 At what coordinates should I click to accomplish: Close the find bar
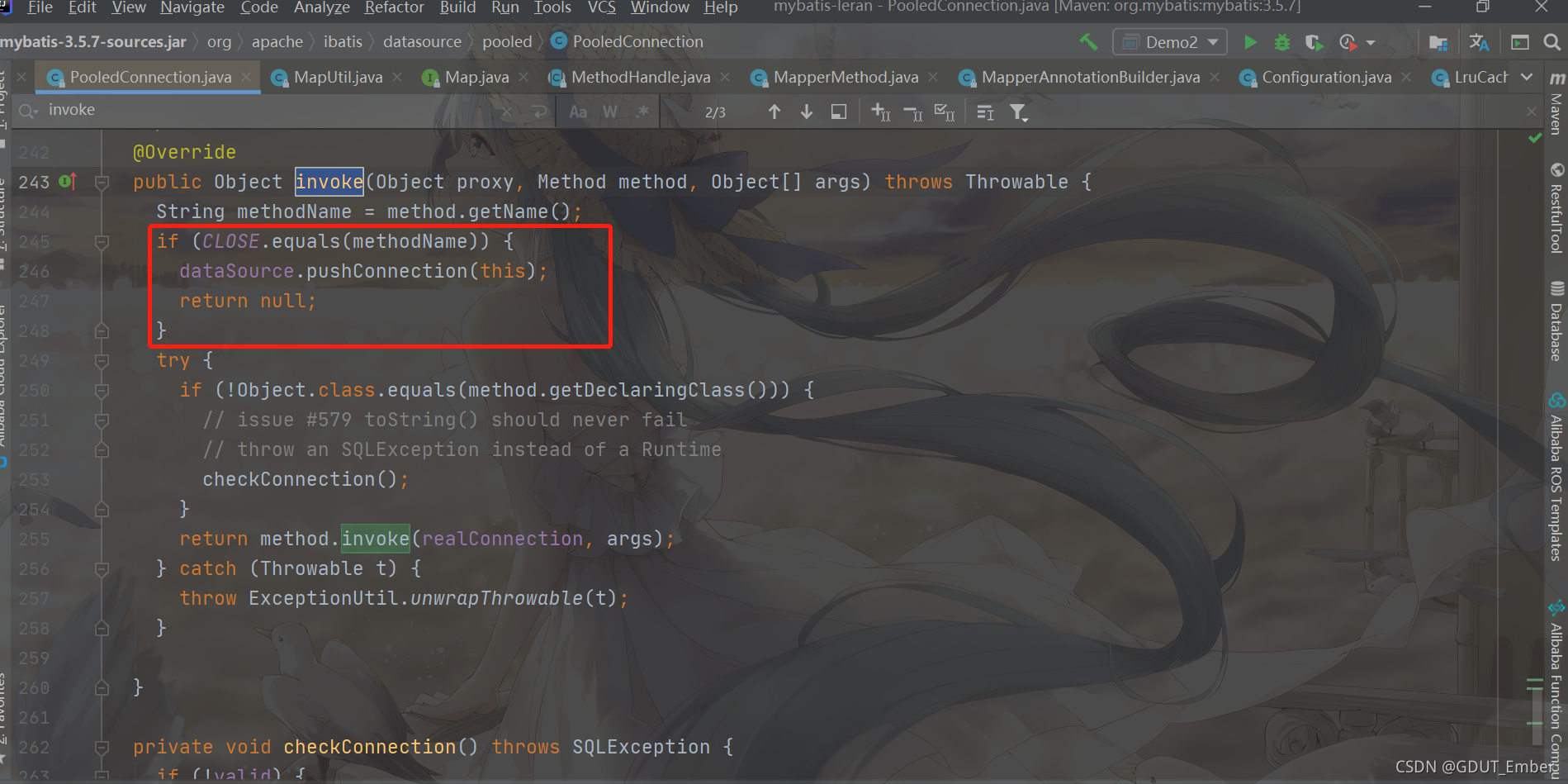1532,111
